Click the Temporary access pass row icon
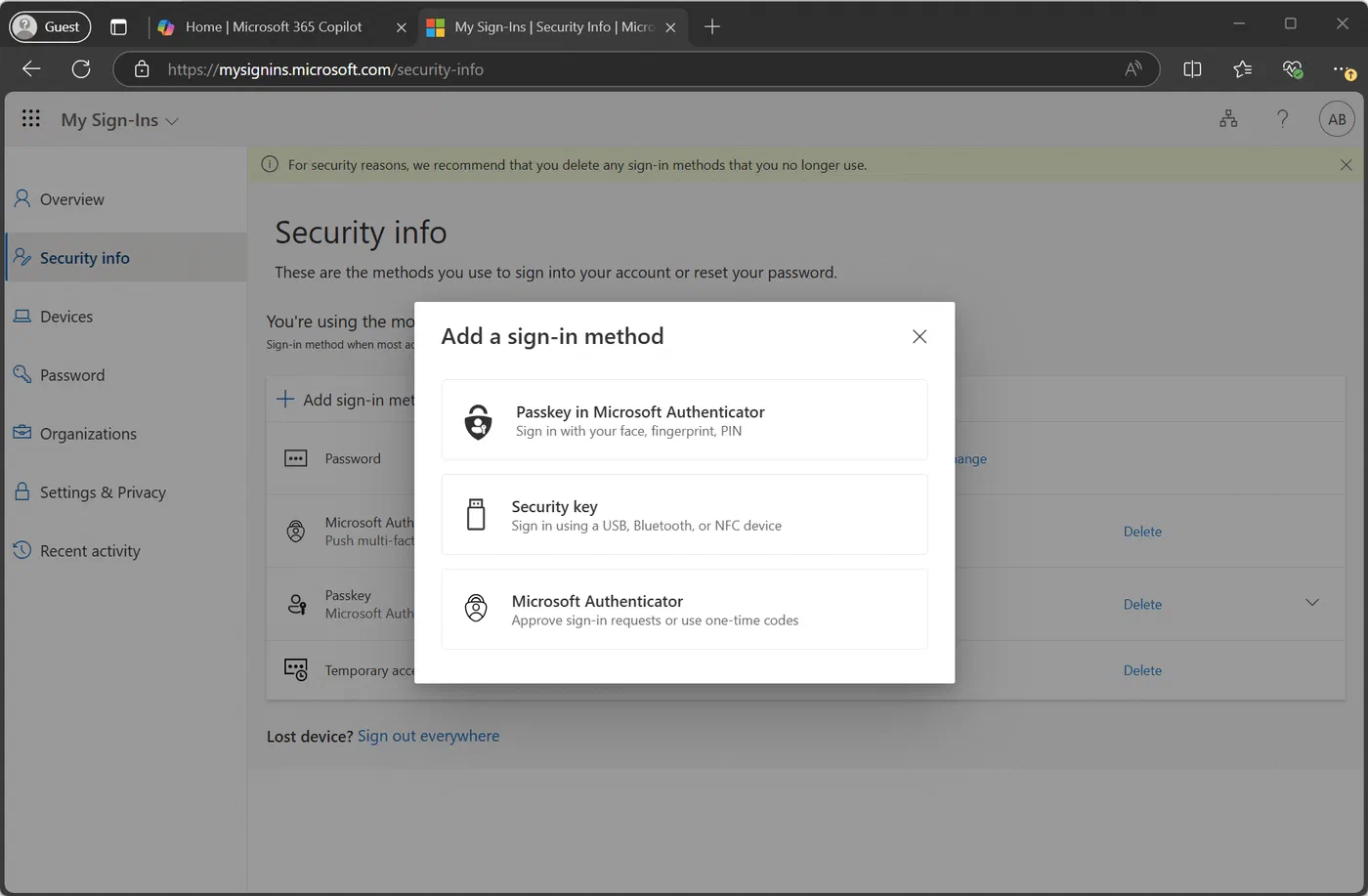 tap(295, 669)
